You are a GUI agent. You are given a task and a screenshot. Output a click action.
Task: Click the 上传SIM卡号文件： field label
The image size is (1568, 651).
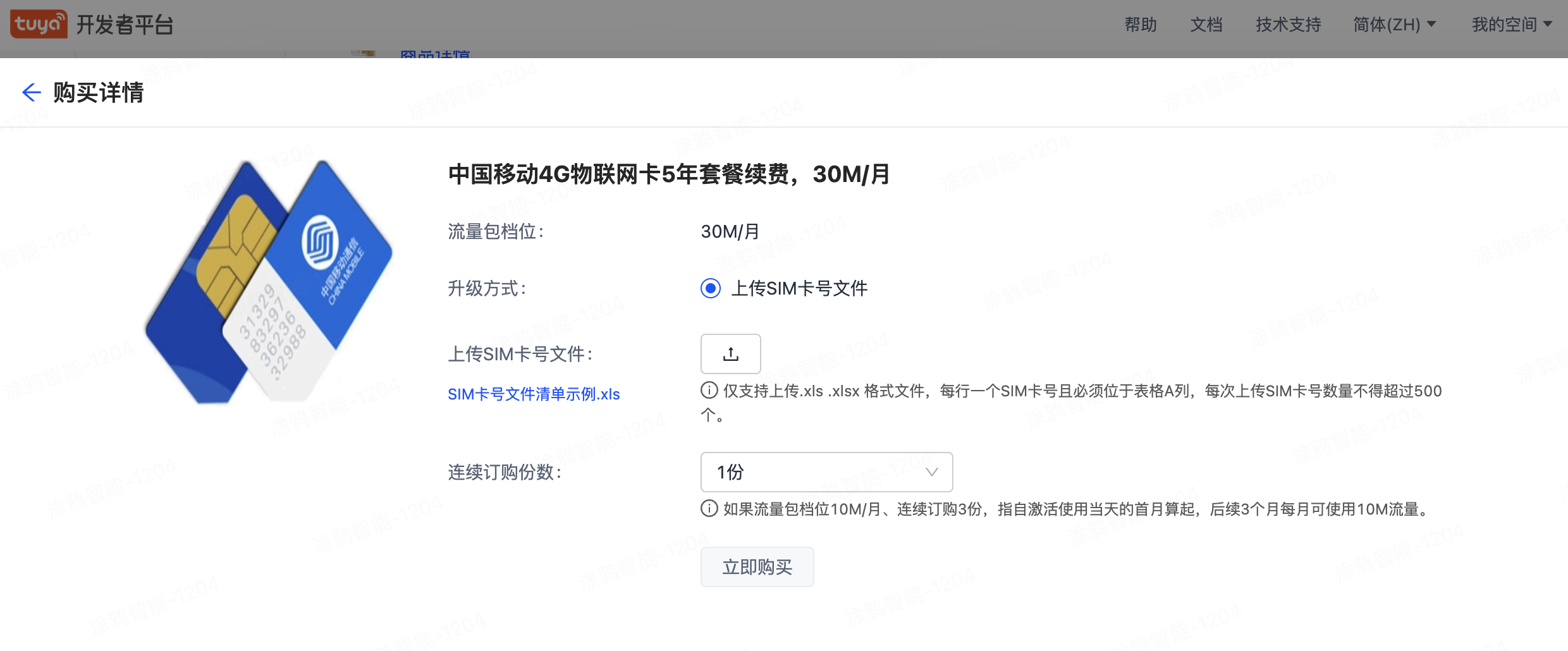520,354
